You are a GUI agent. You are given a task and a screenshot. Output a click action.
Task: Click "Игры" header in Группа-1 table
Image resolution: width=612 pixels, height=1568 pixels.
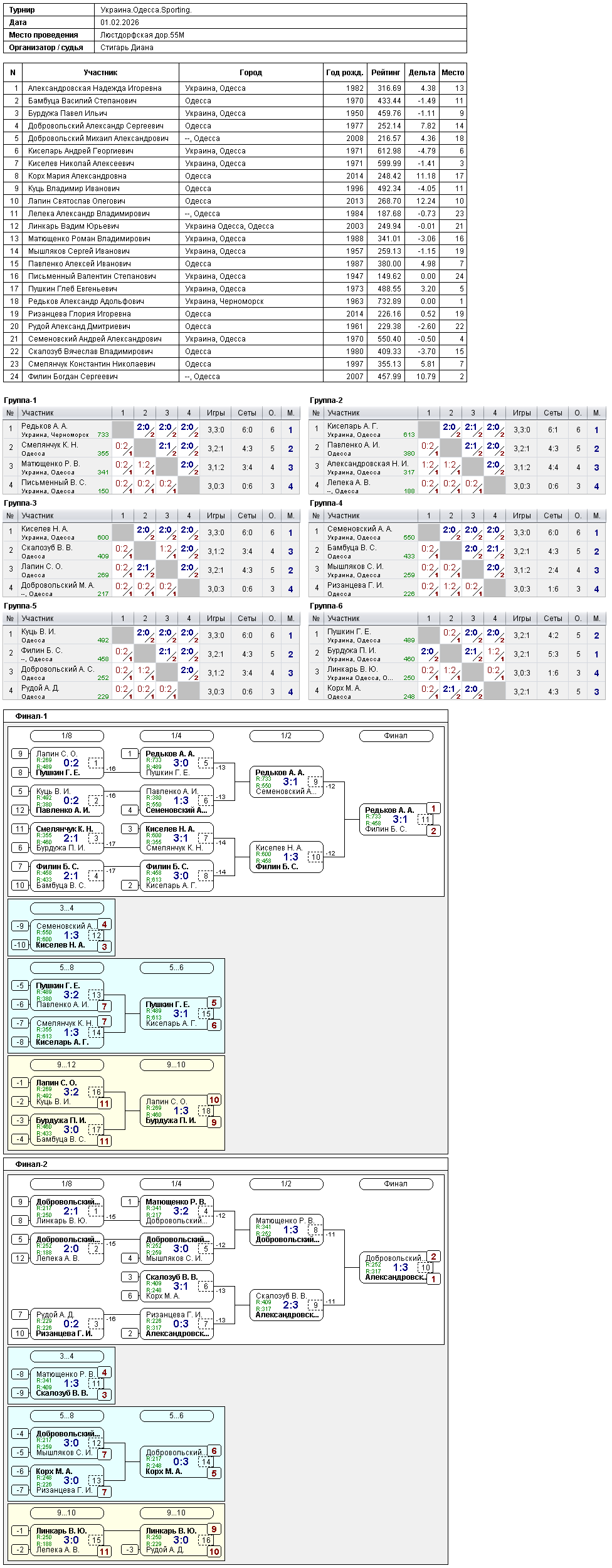(x=216, y=413)
